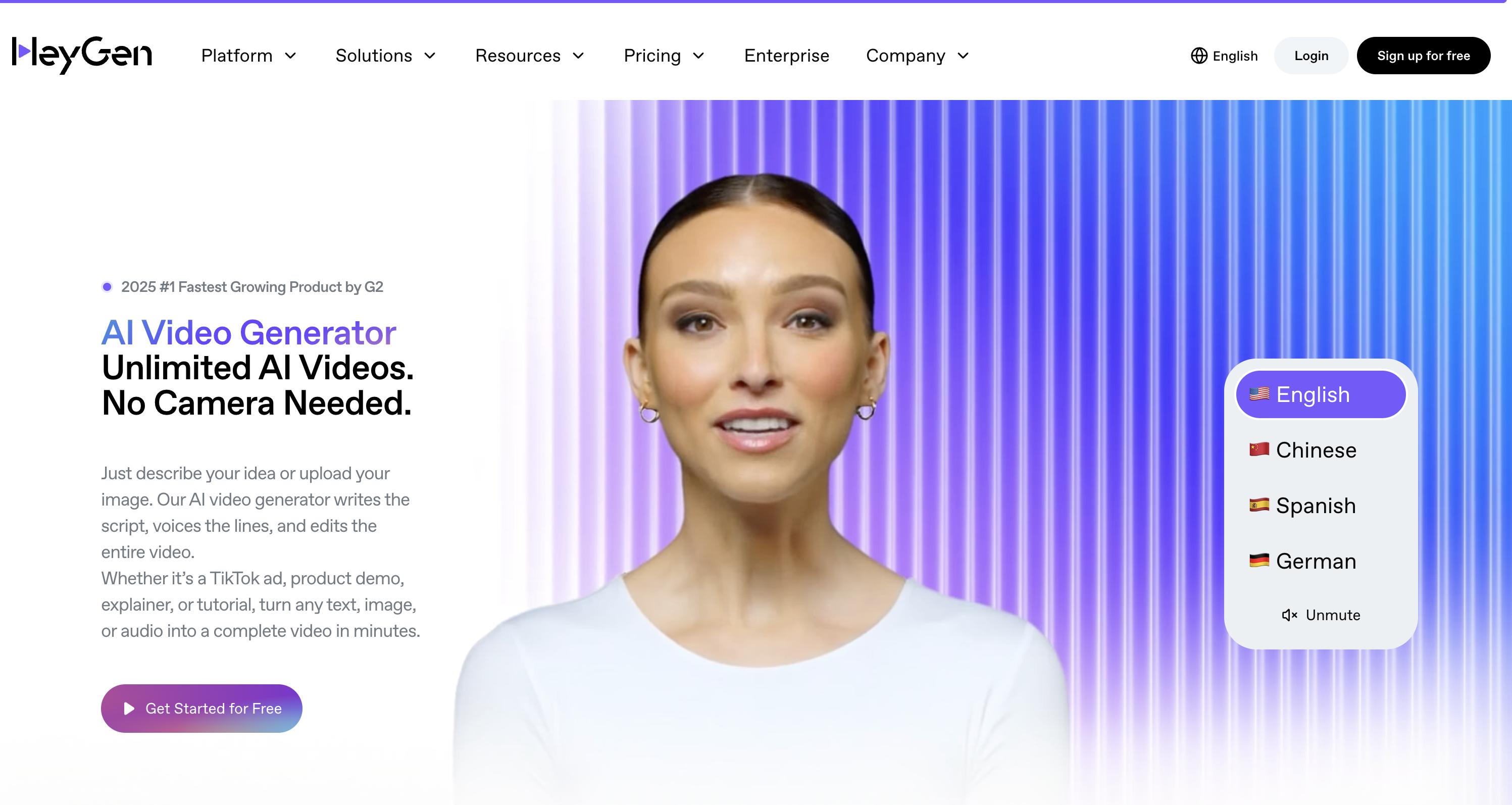Click the China flag icon

pos(1259,449)
